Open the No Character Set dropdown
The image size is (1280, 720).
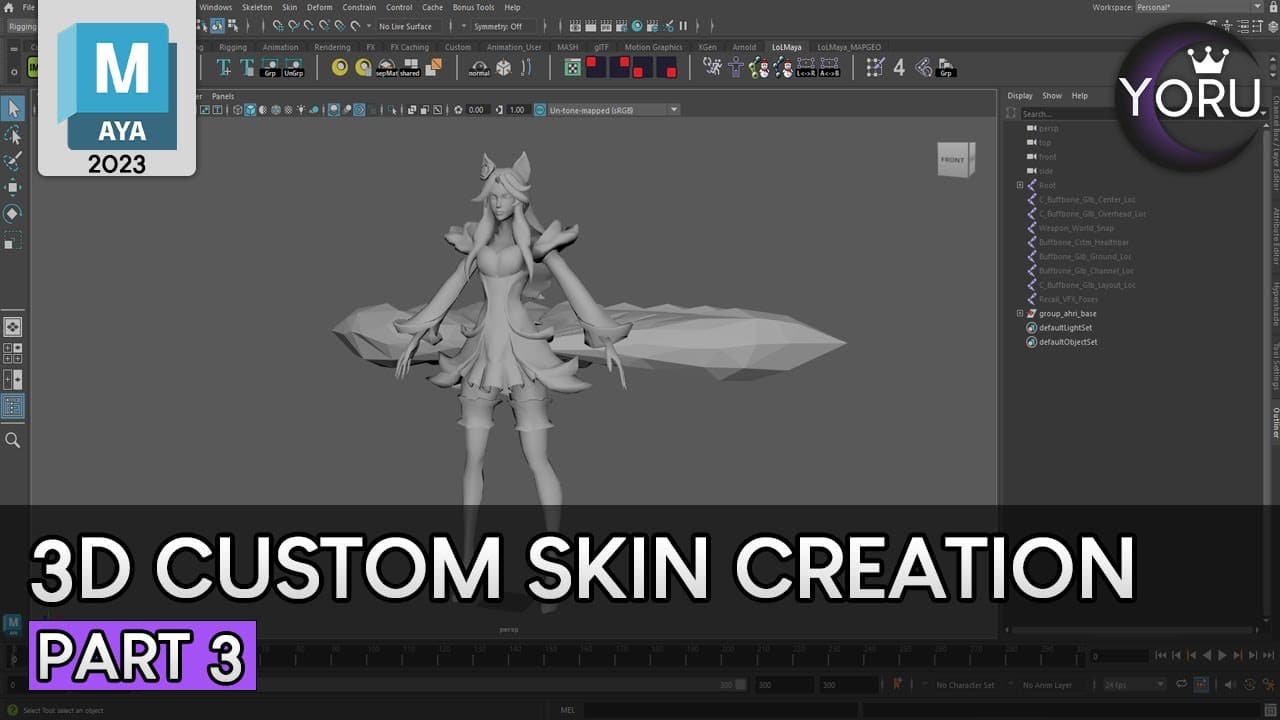click(966, 685)
